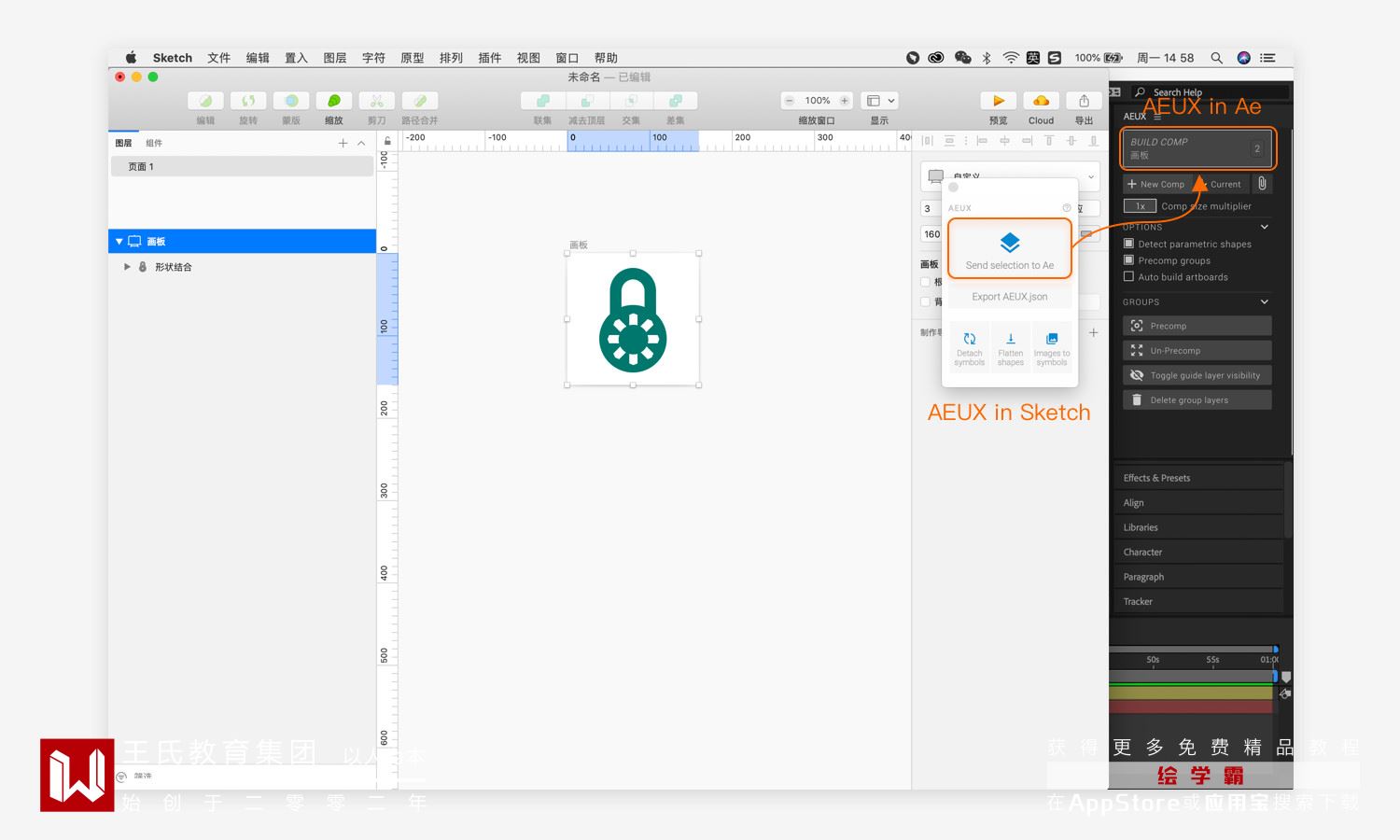The height and width of the screenshot is (840, 1400).
Task: Click the 编辑 edit tool in Sketch toolbar
Action: (205, 101)
